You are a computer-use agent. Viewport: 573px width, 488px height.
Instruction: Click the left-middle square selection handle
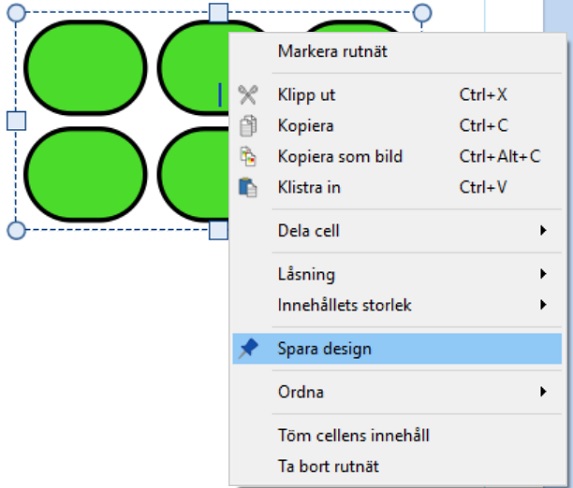coord(16,121)
